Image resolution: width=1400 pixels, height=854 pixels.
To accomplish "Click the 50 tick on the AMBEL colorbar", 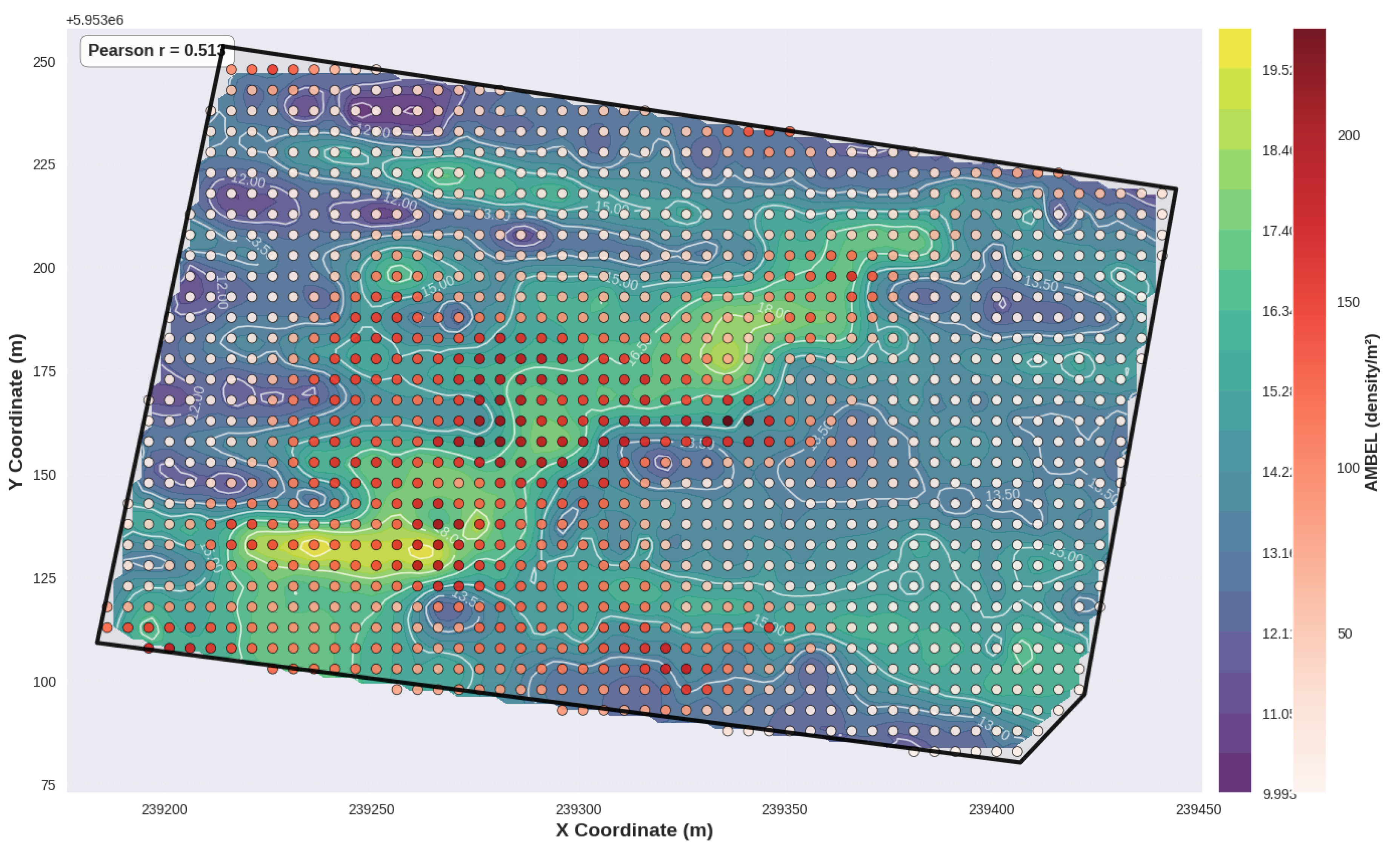I will [x=1344, y=634].
